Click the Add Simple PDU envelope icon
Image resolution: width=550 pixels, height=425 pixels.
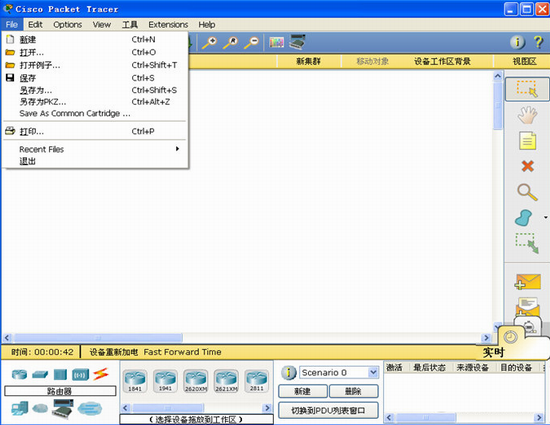(x=527, y=282)
